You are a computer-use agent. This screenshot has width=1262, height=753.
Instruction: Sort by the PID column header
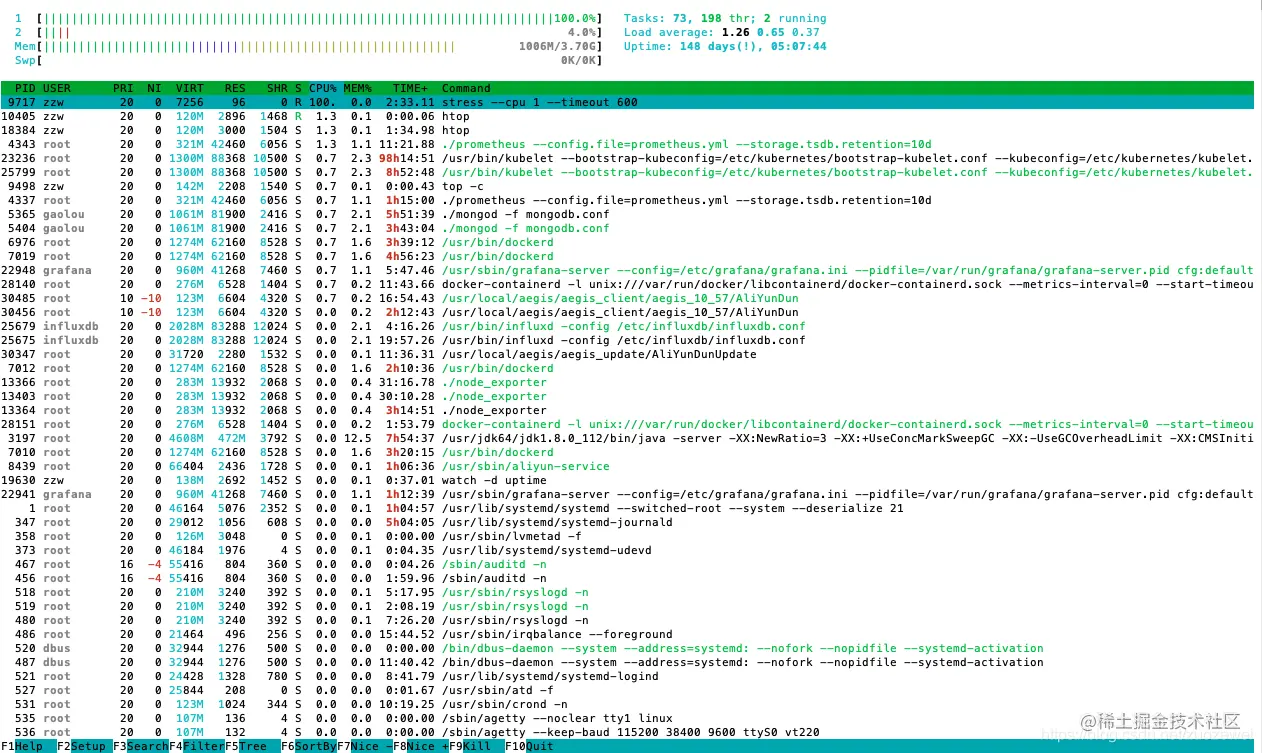26,88
